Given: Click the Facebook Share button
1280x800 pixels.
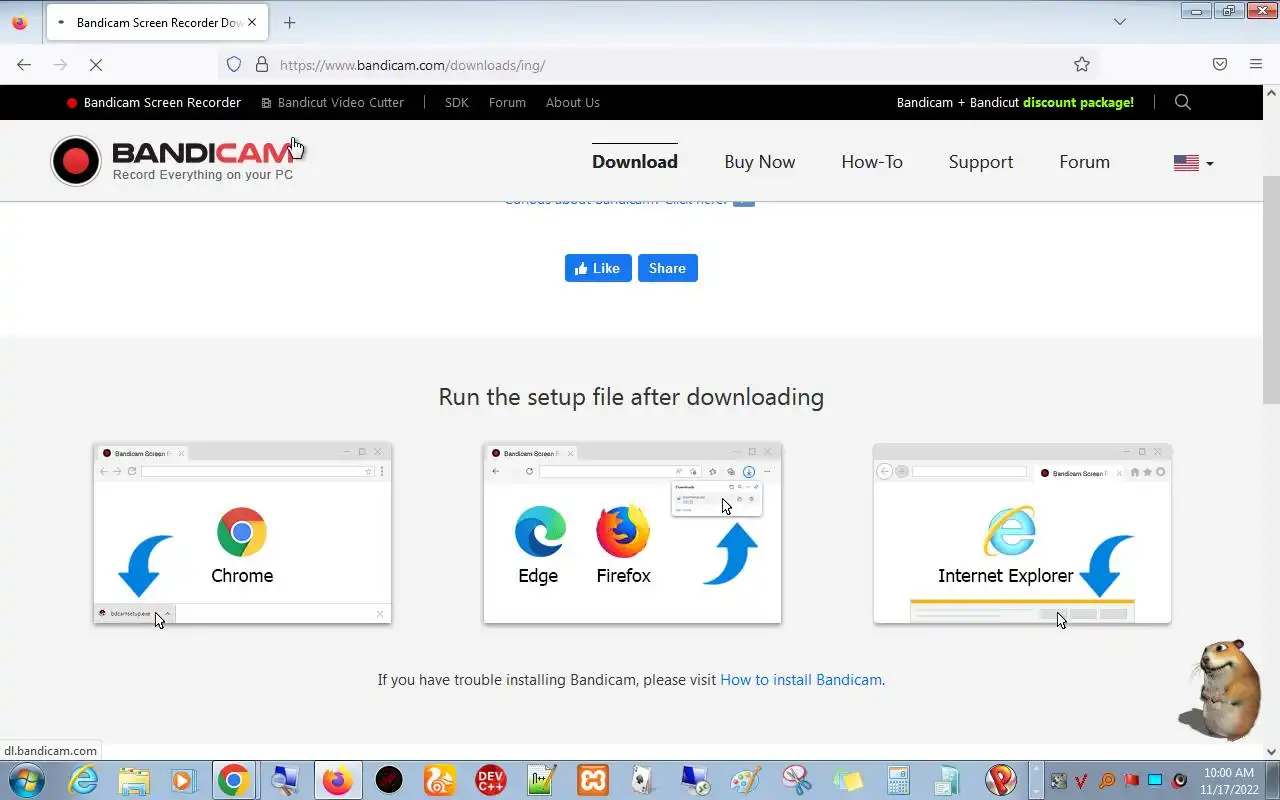Looking at the screenshot, I should coord(667,268).
